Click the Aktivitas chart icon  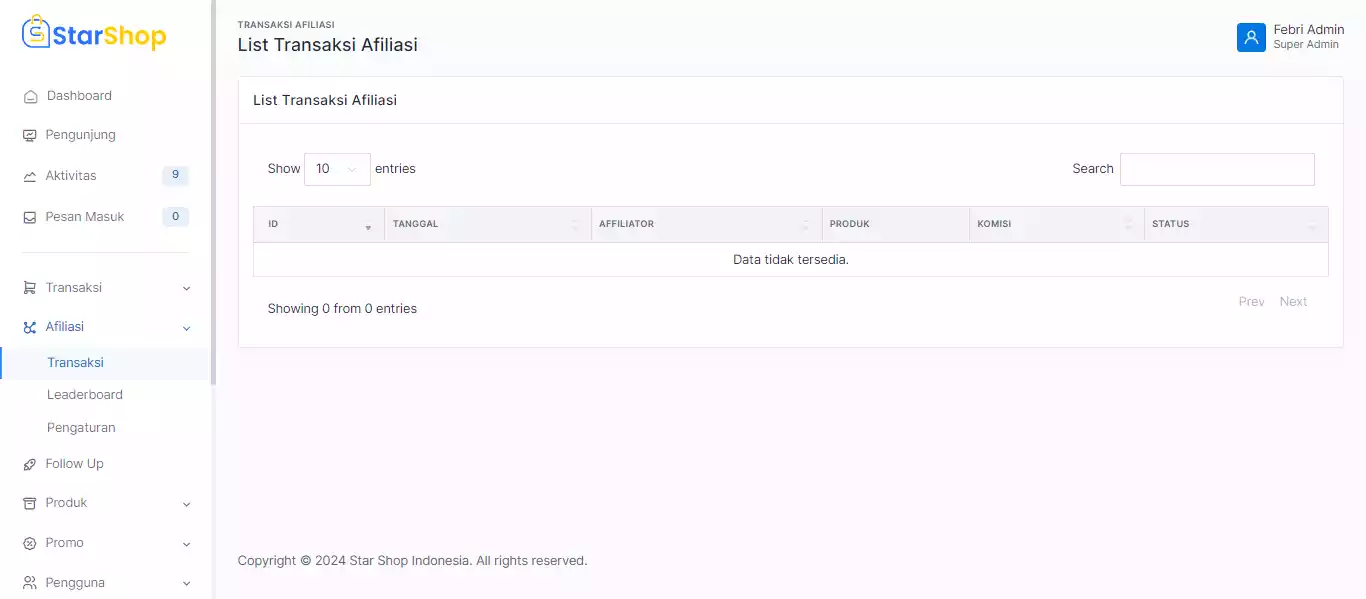coord(30,177)
